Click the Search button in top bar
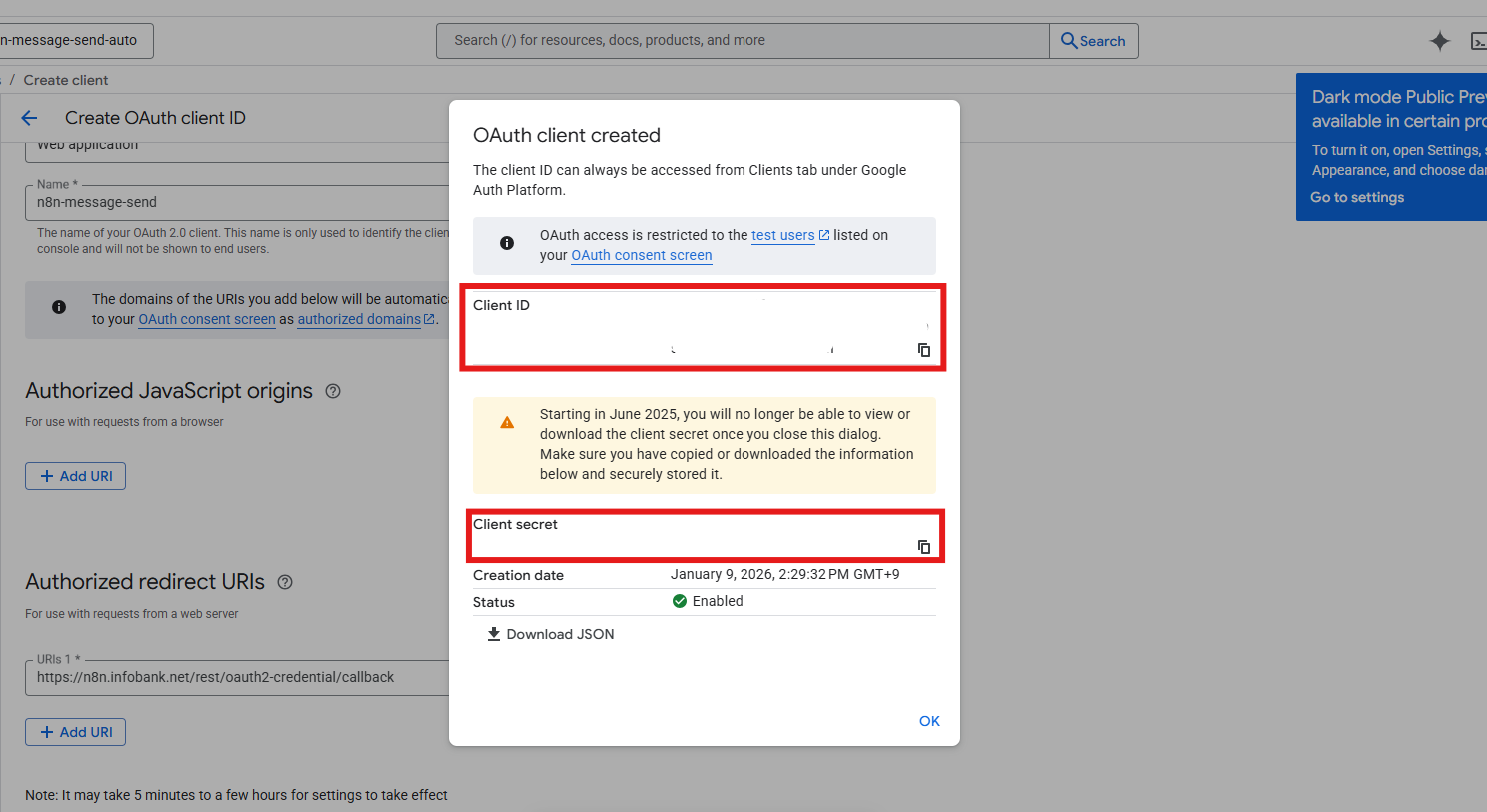The width and height of the screenshot is (1487, 812). [1093, 41]
